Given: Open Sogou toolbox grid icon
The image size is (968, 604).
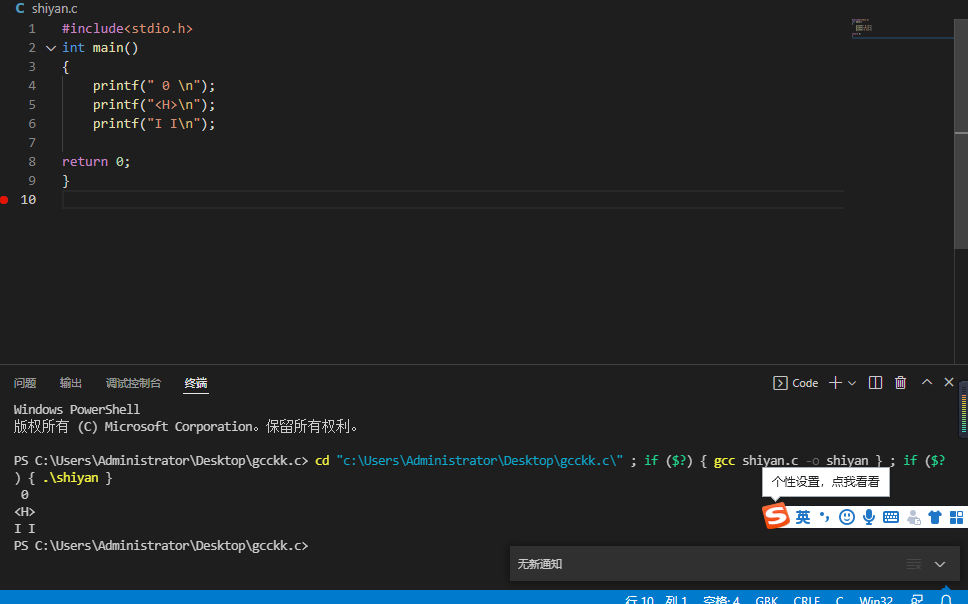Looking at the screenshot, I should pos(956,518).
